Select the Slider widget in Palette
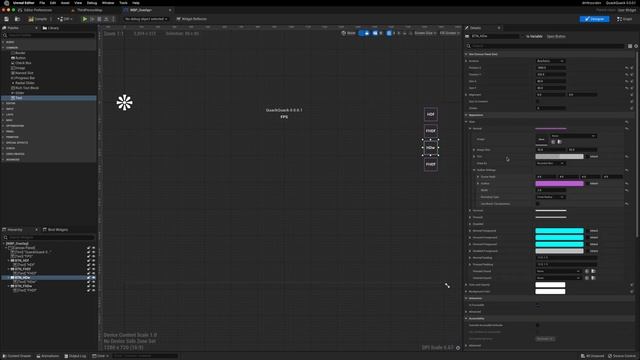Image resolution: width=640 pixels, height=360 pixels. 18,93
